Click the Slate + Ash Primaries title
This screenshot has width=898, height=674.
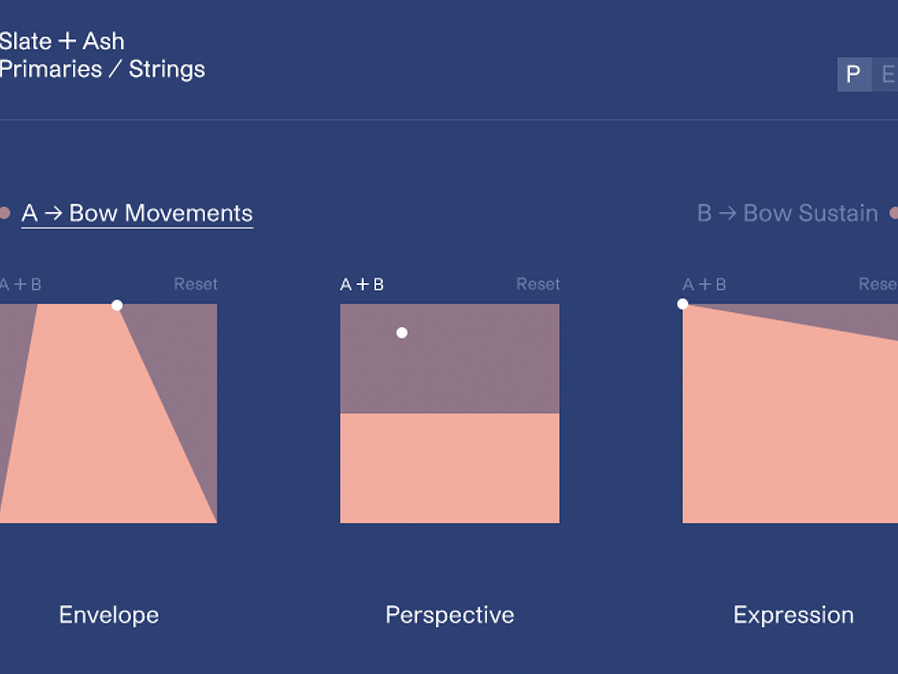click(x=102, y=55)
